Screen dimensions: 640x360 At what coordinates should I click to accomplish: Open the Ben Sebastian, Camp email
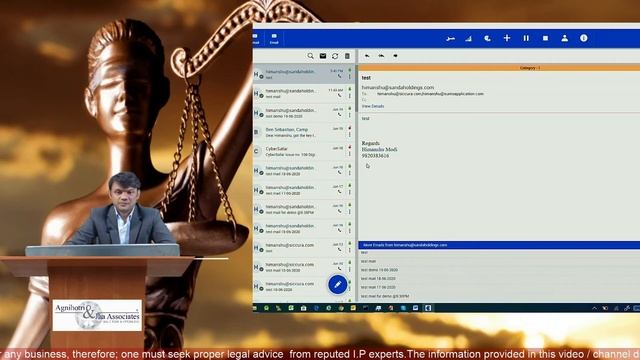coord(304,132)
